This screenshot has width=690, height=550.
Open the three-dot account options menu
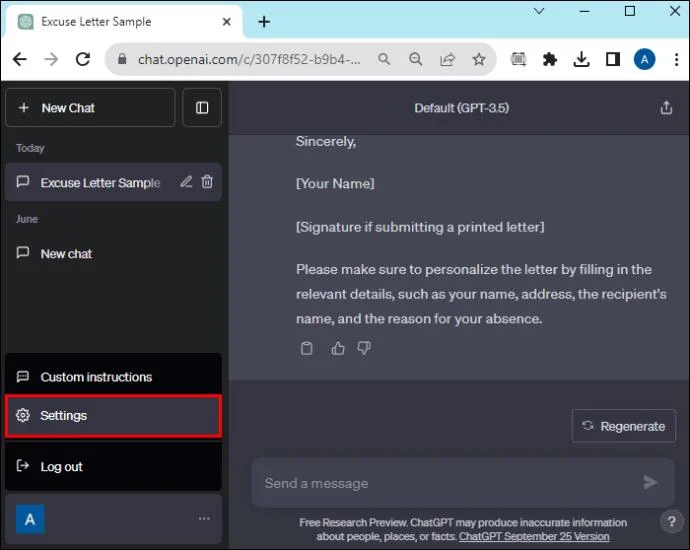[x=204, y=519]
